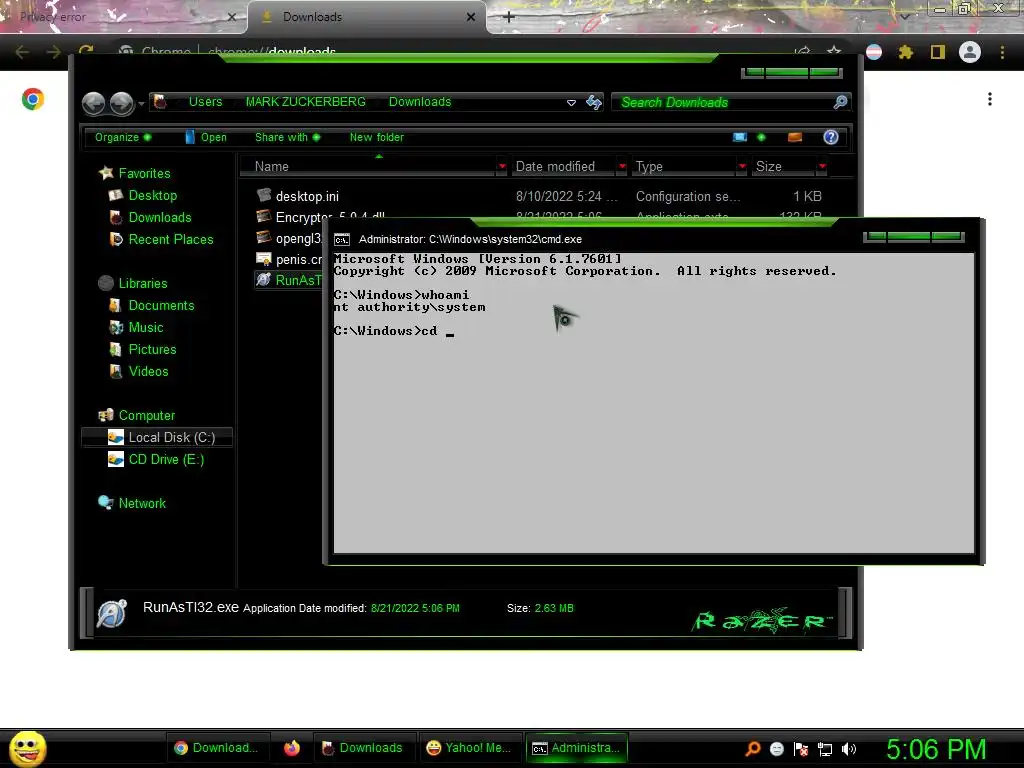
Task: Toggle the preview pane icon
Action: (x=795, y=137)
